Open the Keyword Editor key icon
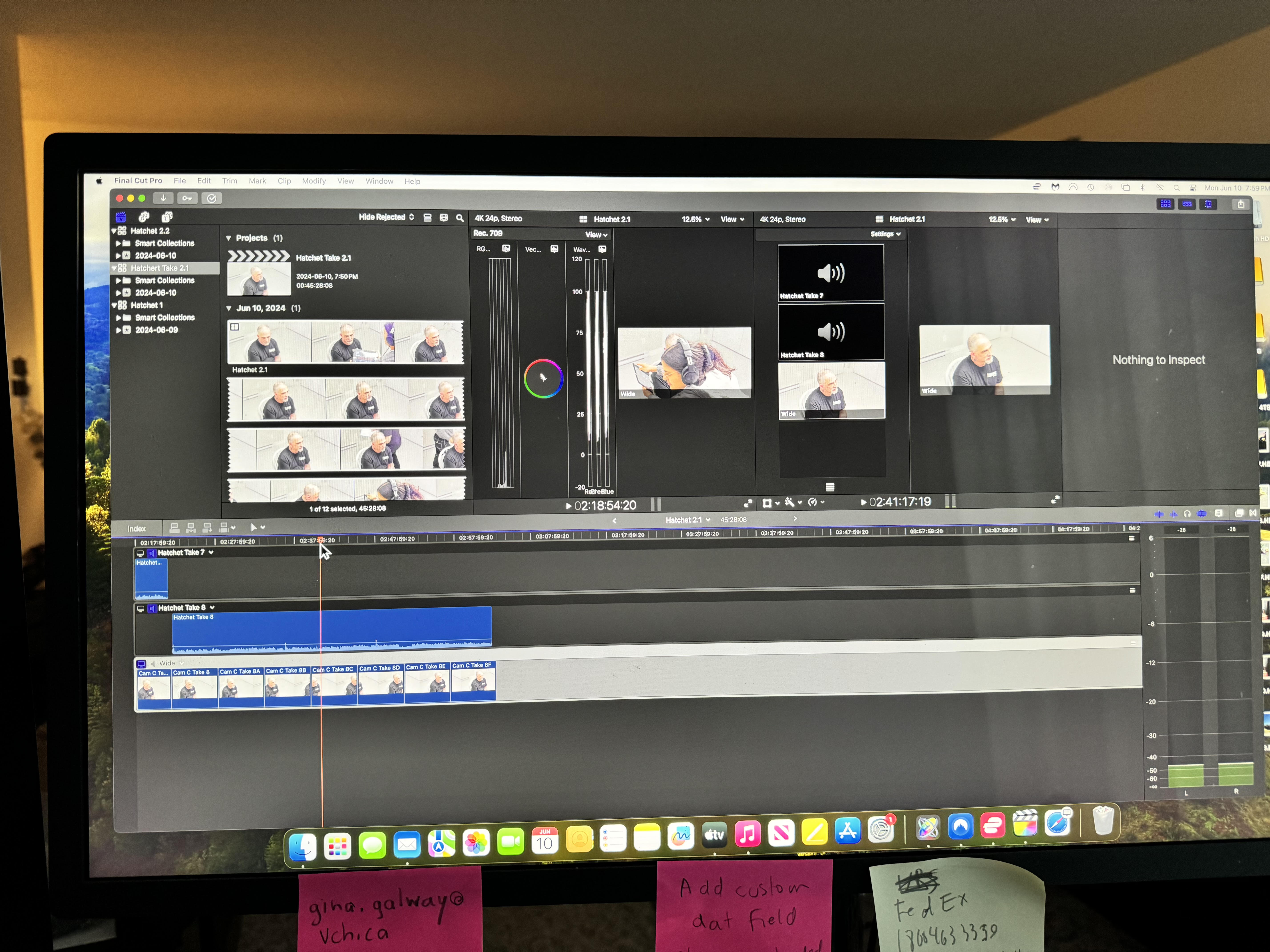This screenshot has height=952, width=1270. (187, 198)
